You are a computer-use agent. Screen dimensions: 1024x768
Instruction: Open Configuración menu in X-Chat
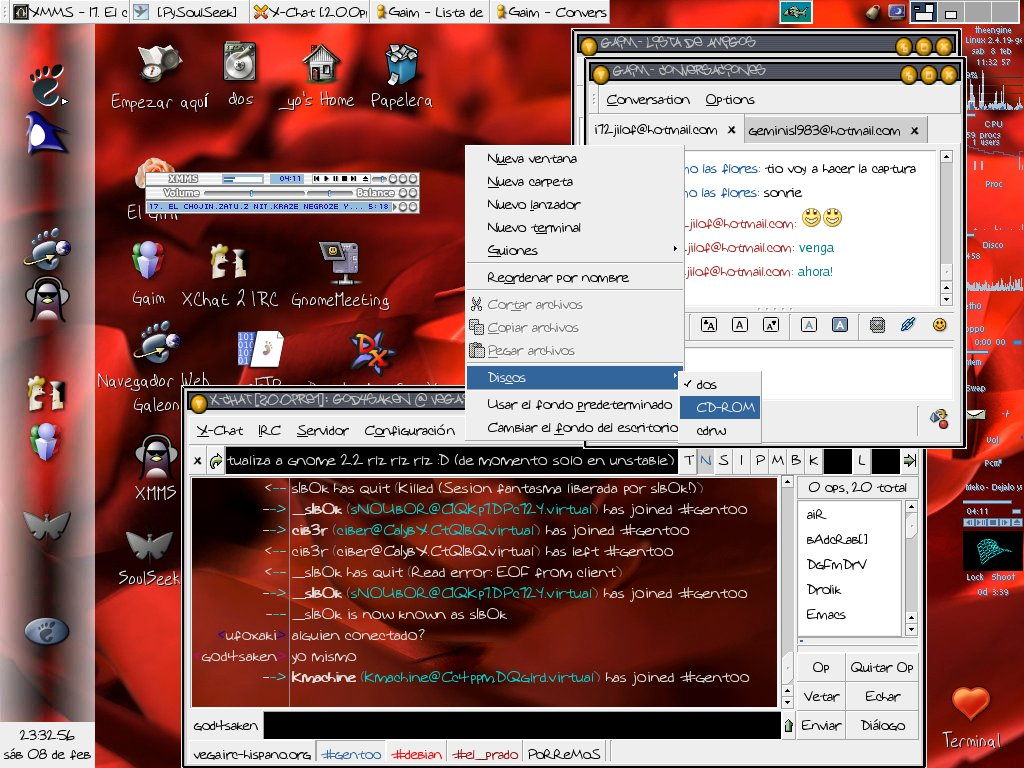tap(409, 430)
